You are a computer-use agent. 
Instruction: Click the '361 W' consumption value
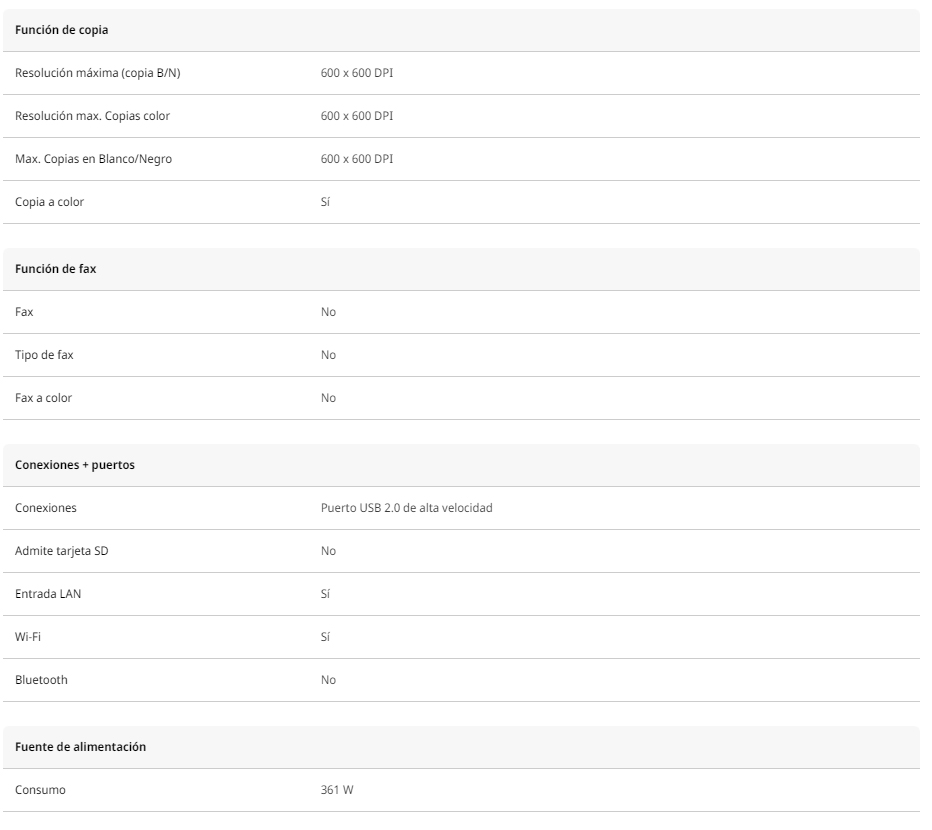tap(337, 790)
